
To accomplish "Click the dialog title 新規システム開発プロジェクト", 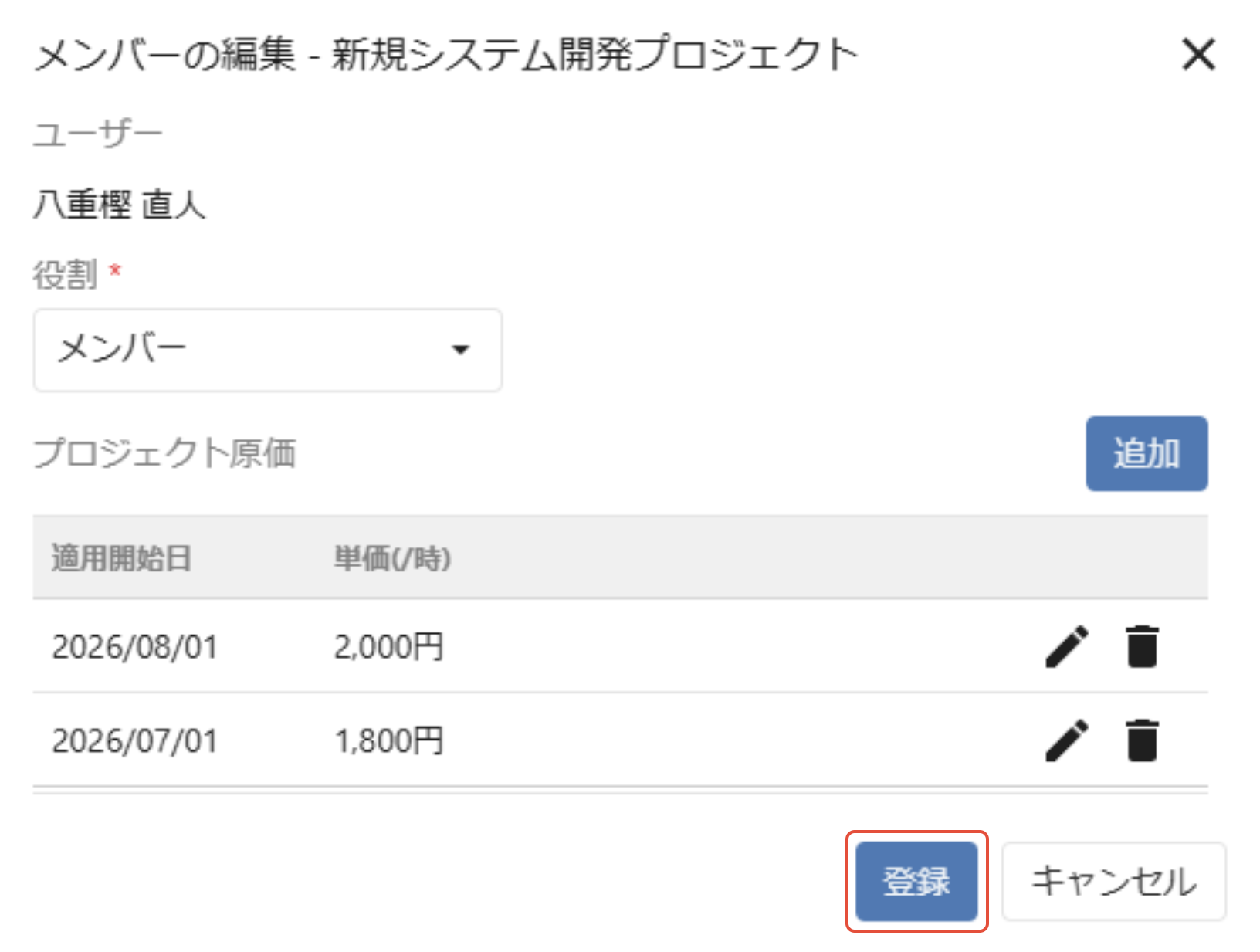I will point(594,54).
